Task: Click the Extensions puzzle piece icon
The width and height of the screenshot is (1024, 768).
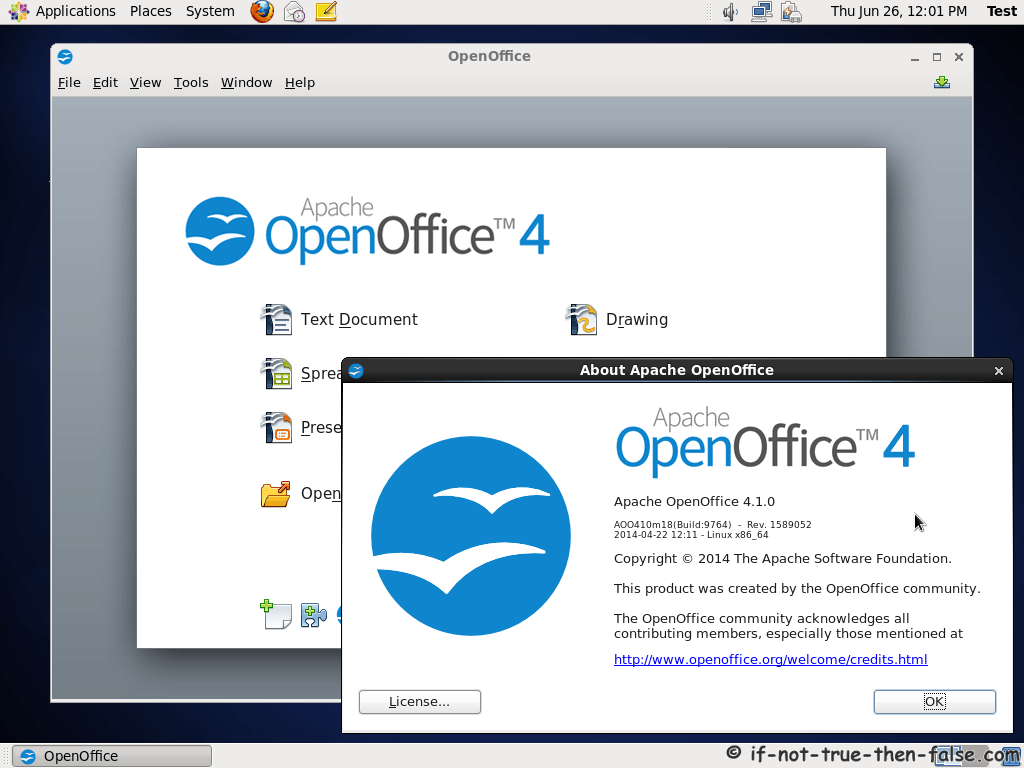Action: click(x=313, y=615)
